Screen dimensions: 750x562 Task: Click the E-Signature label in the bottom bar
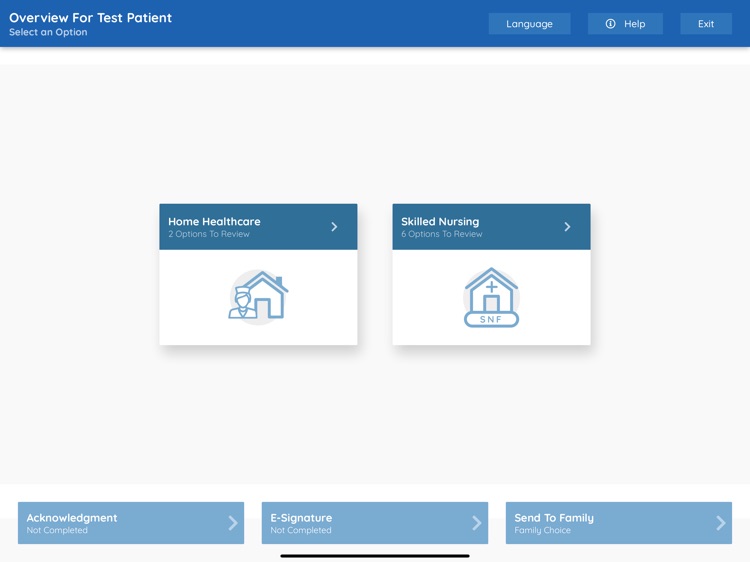coord(301,518)
